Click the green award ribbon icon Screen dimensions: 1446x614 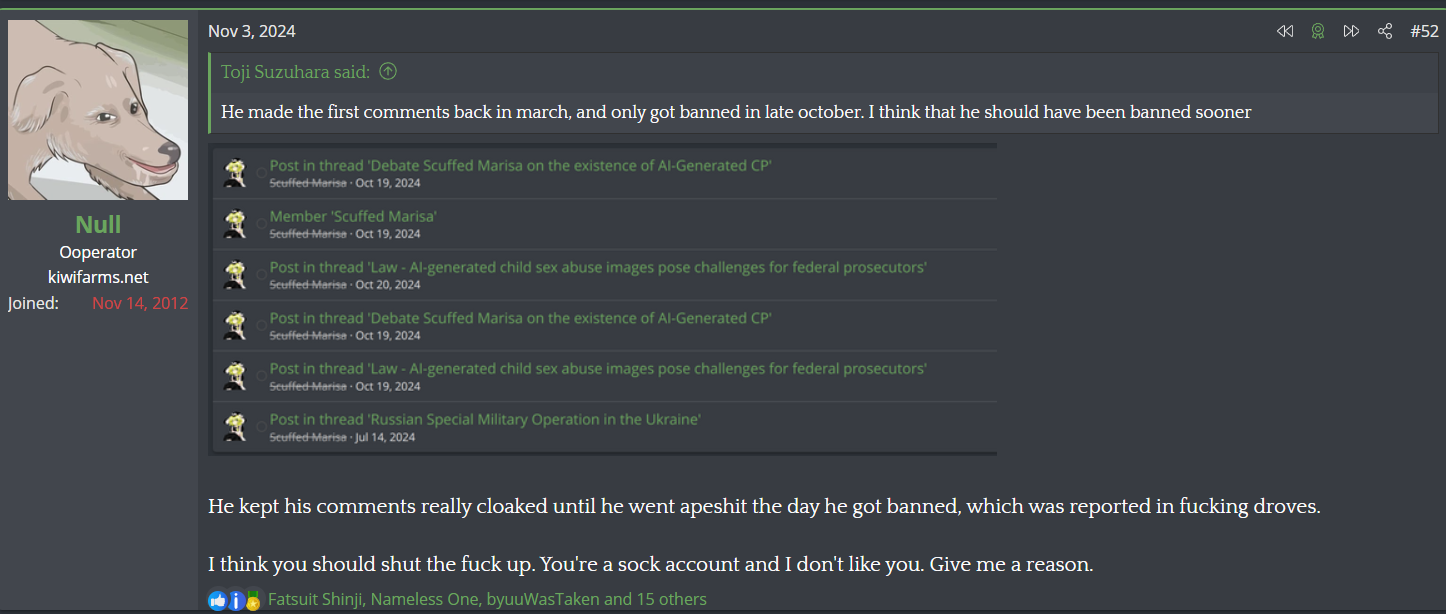click(x=1318, y=31)
